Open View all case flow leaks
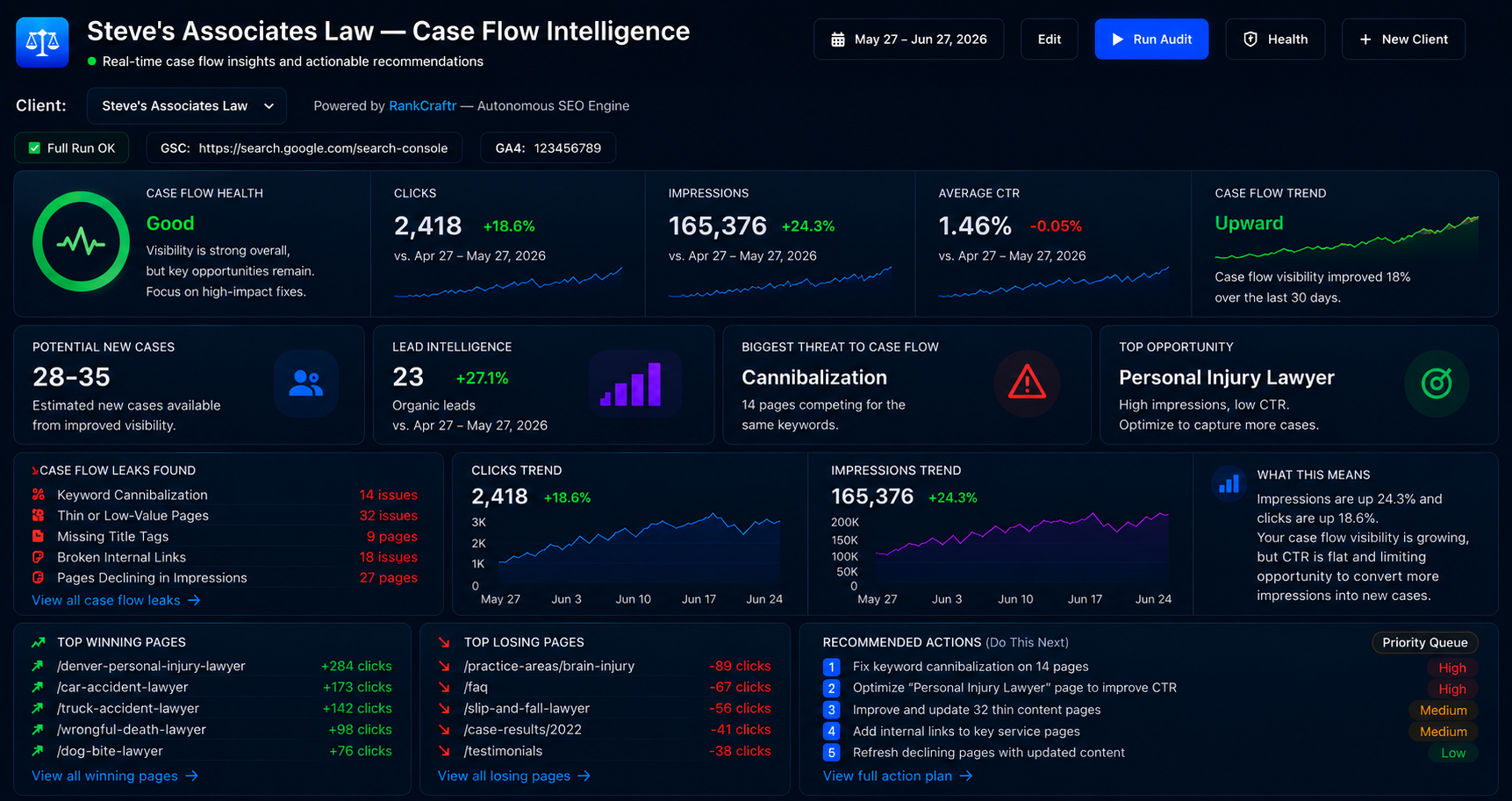The image size is (1512, 801). tap(116, 600)
